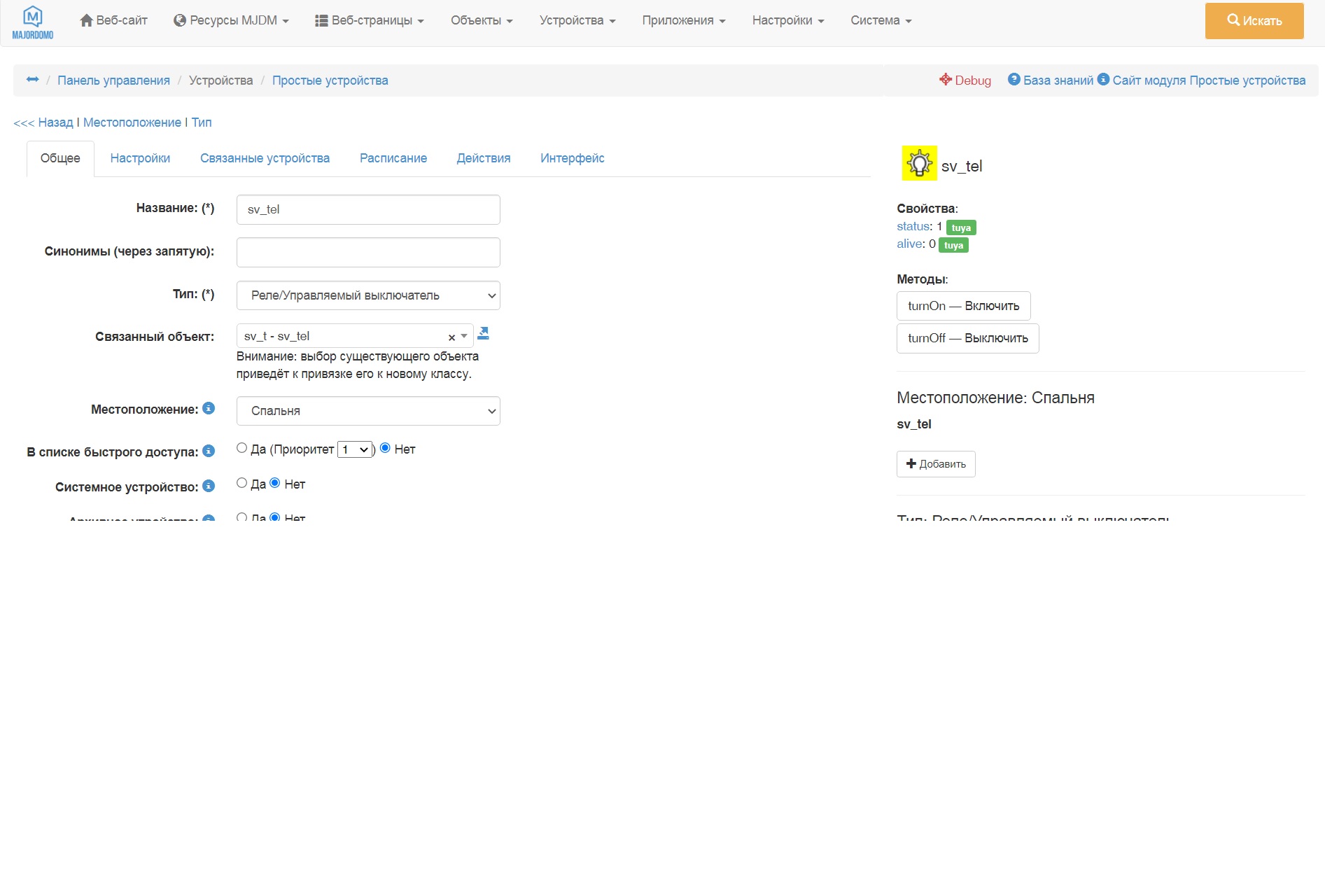Click the plus icon in Добавить button
The width and height of the screenshot is (1325, 896).
[911, 464]
